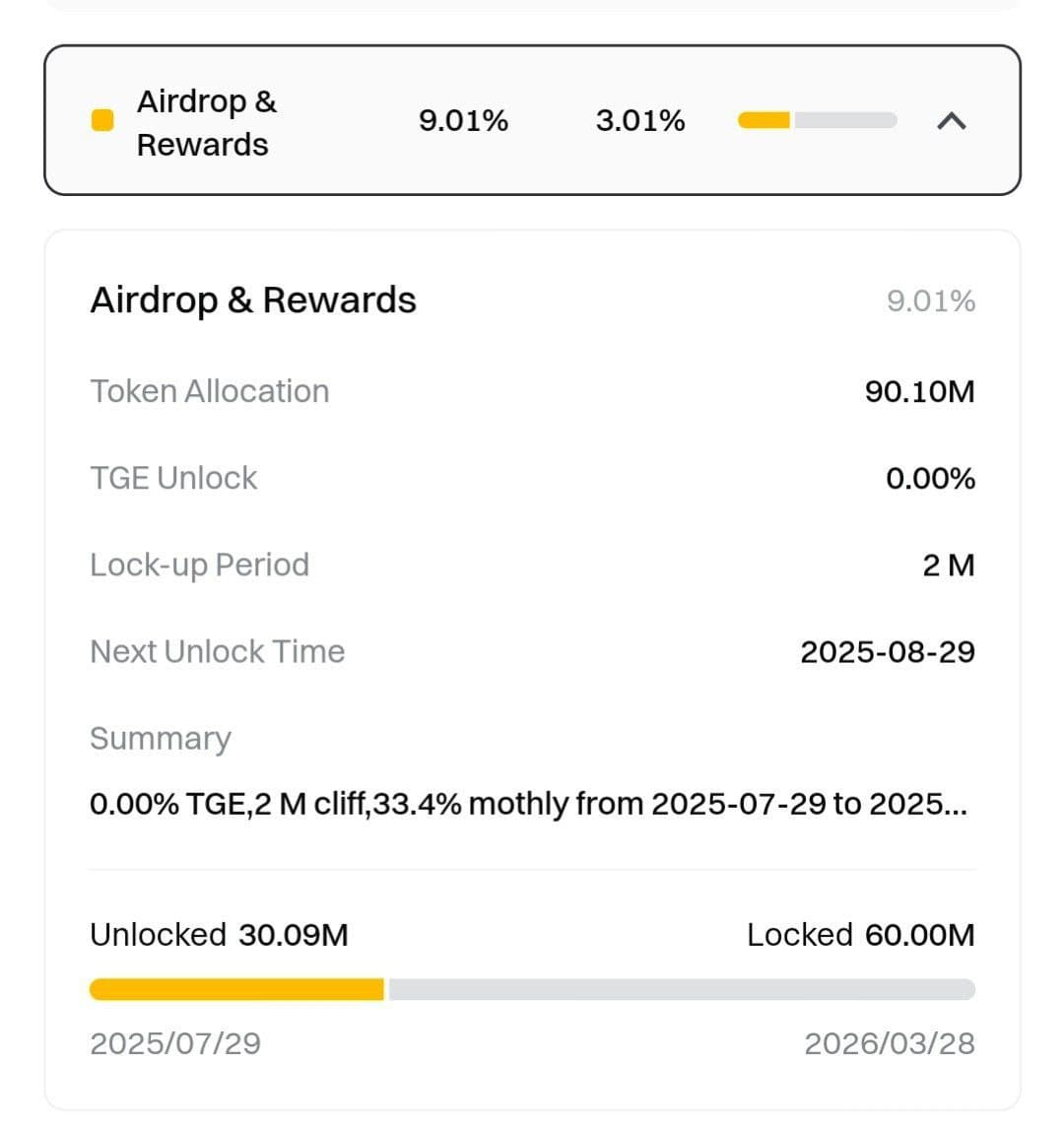Click the Unlocked 30.09M label
The width and height of the screenshot is (1064, 1131).
[219, 935]
